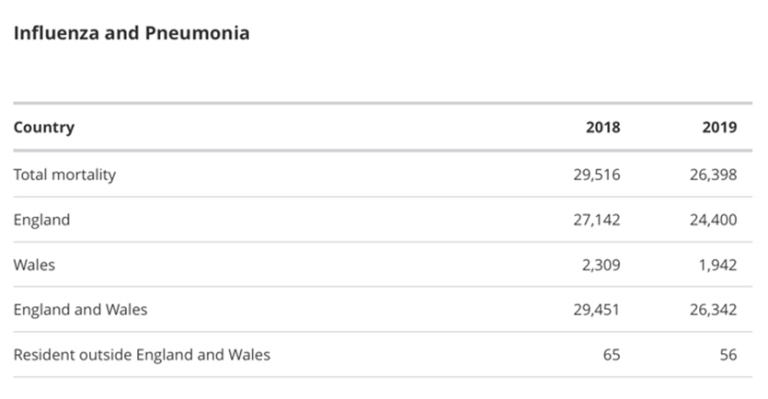Click England's 2018 value 27,142
The width and height of the screenshot is (768, 399).
(x=597, y=220)
